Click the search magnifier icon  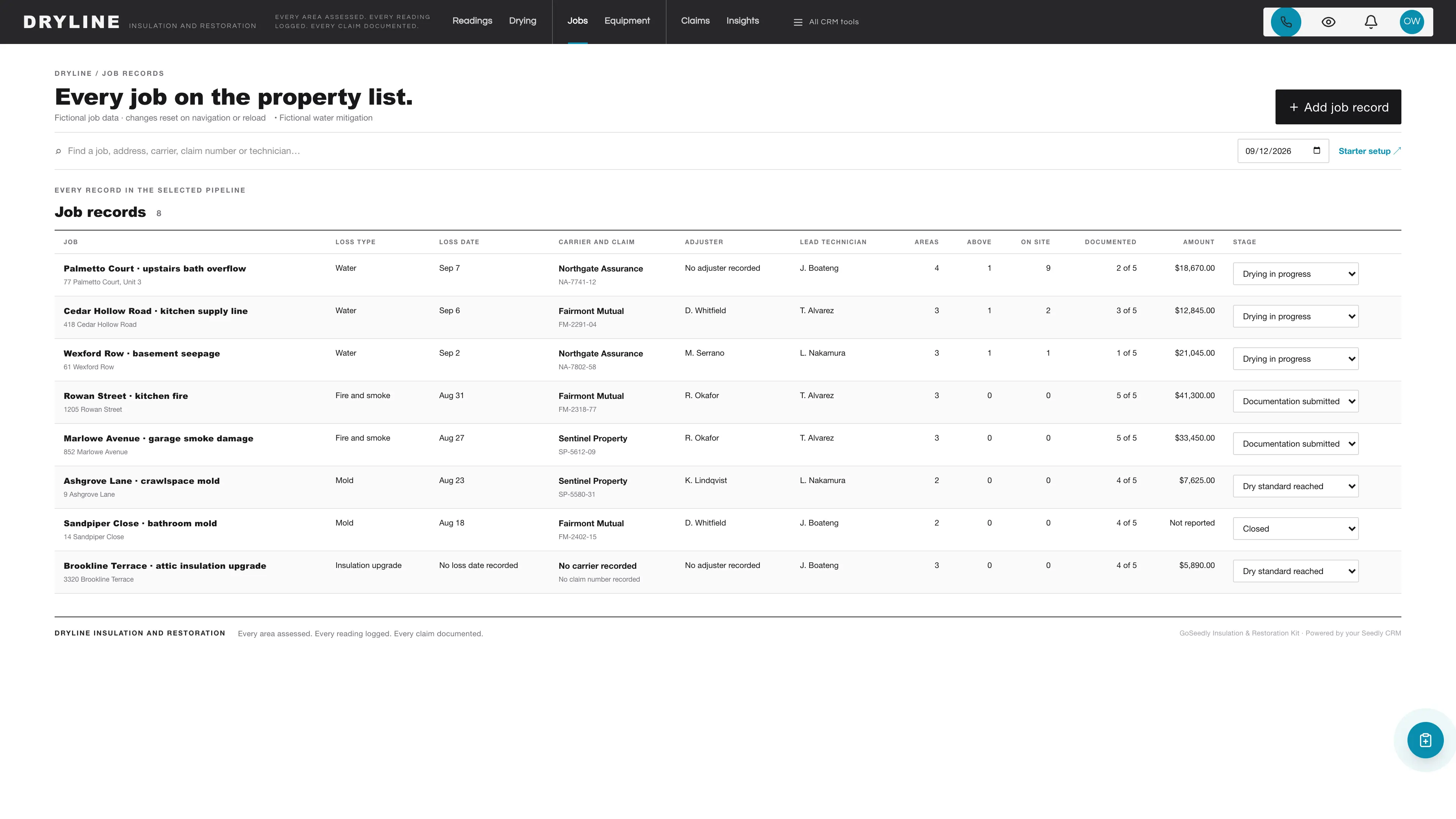coord(58,151)
